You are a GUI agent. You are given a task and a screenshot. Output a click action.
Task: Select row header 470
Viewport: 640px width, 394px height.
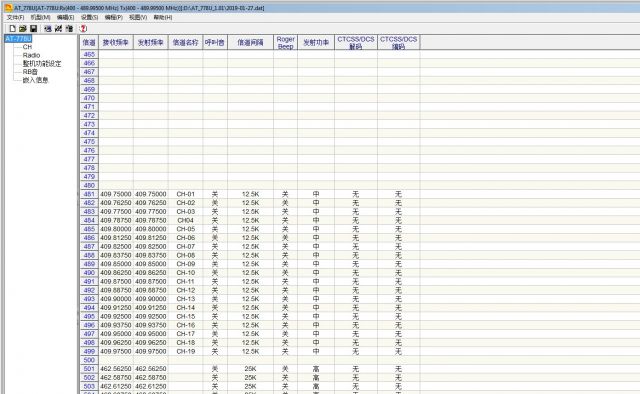(x=89, y=98)
